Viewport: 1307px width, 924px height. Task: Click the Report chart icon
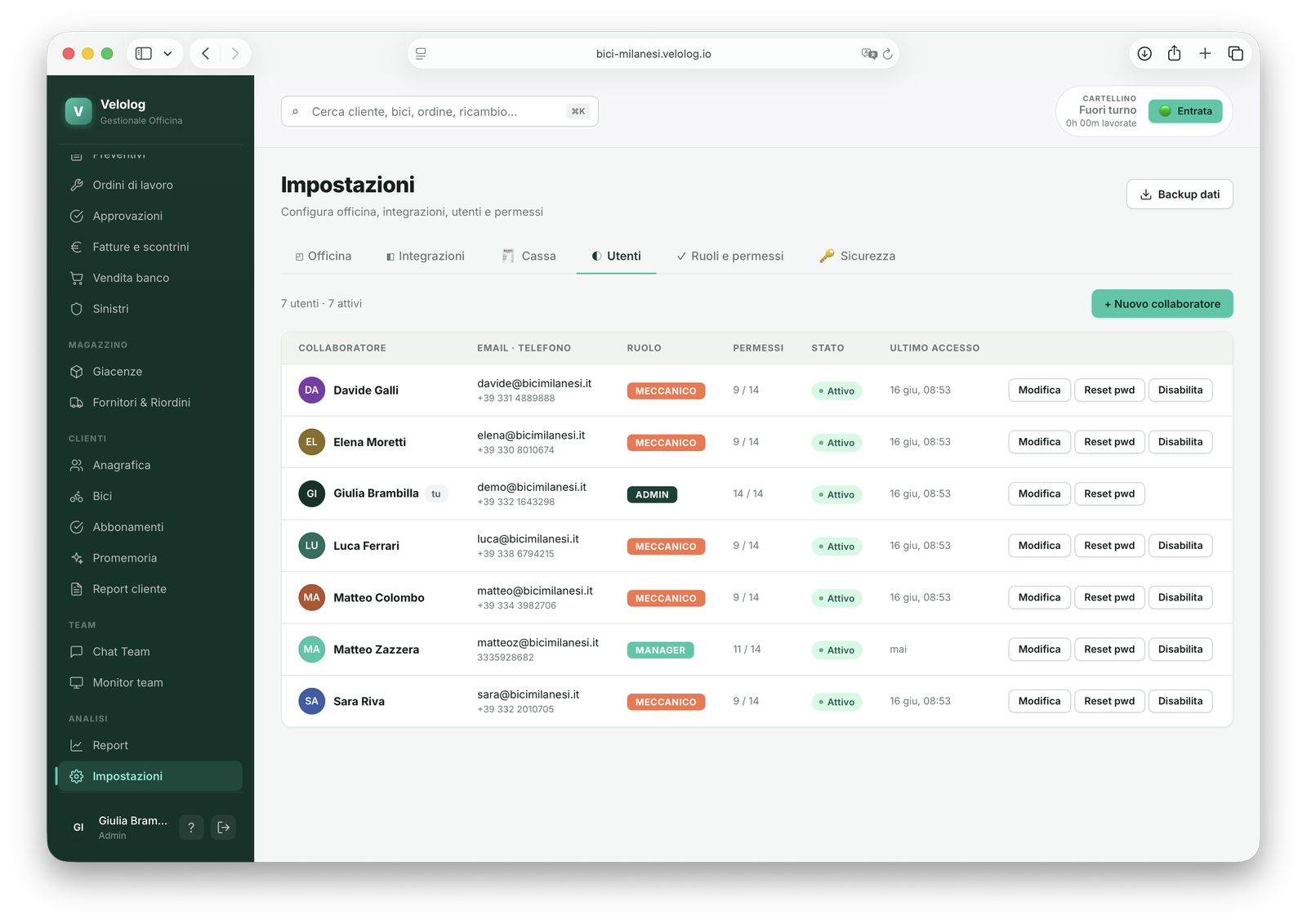[77, 745]
